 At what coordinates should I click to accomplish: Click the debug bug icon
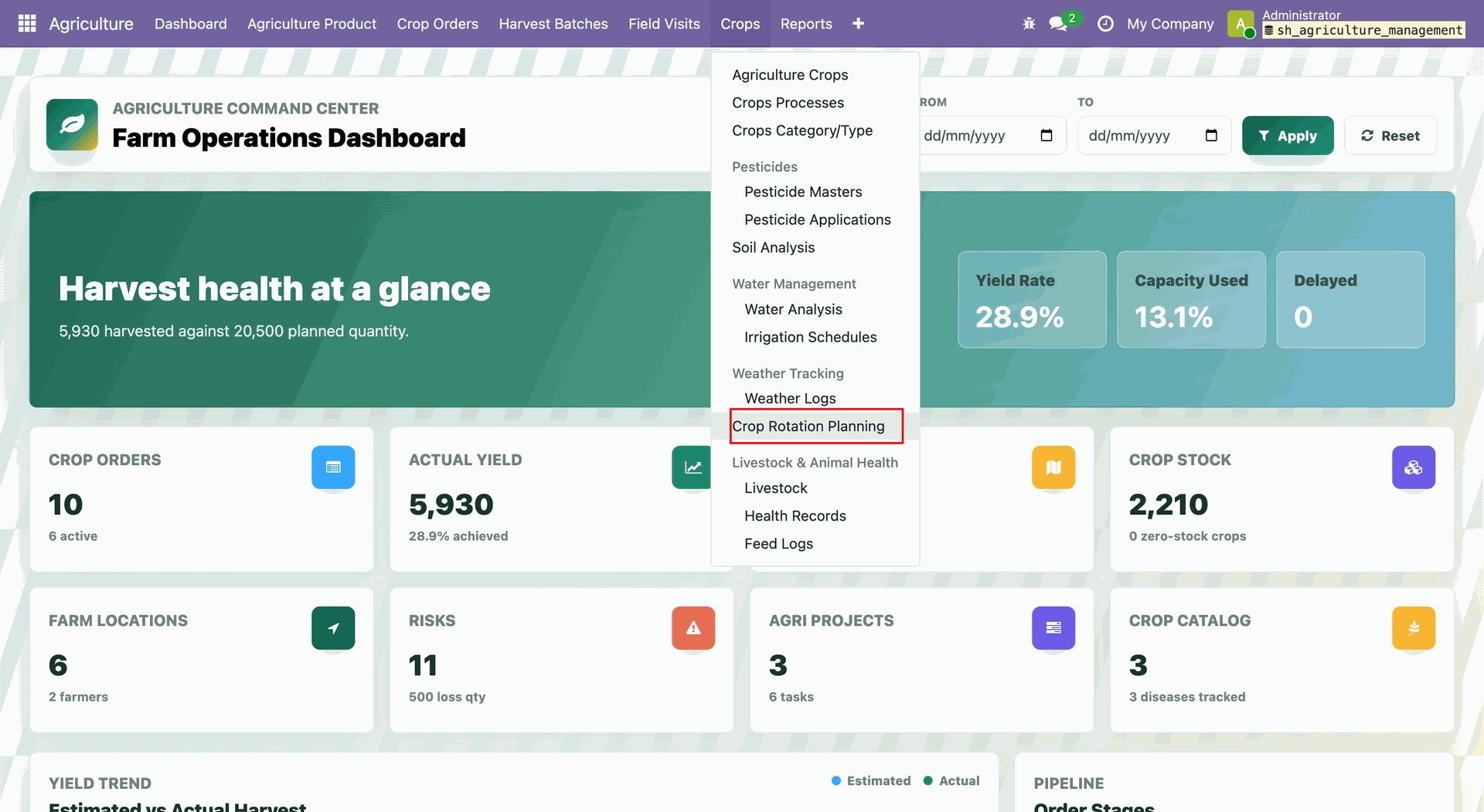tap(1029, 24)
